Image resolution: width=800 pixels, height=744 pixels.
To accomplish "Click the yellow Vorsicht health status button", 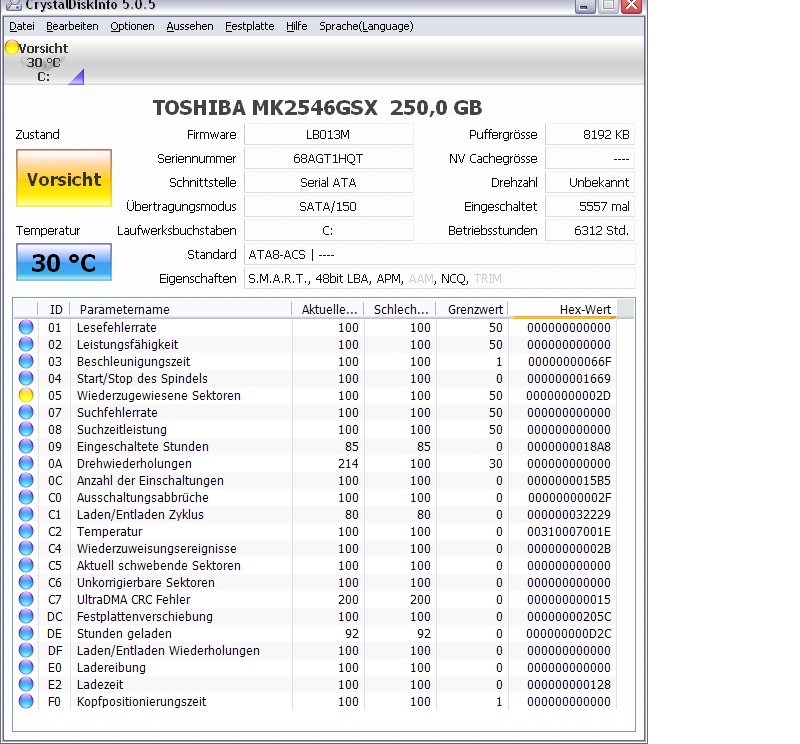I will [64, 178].
